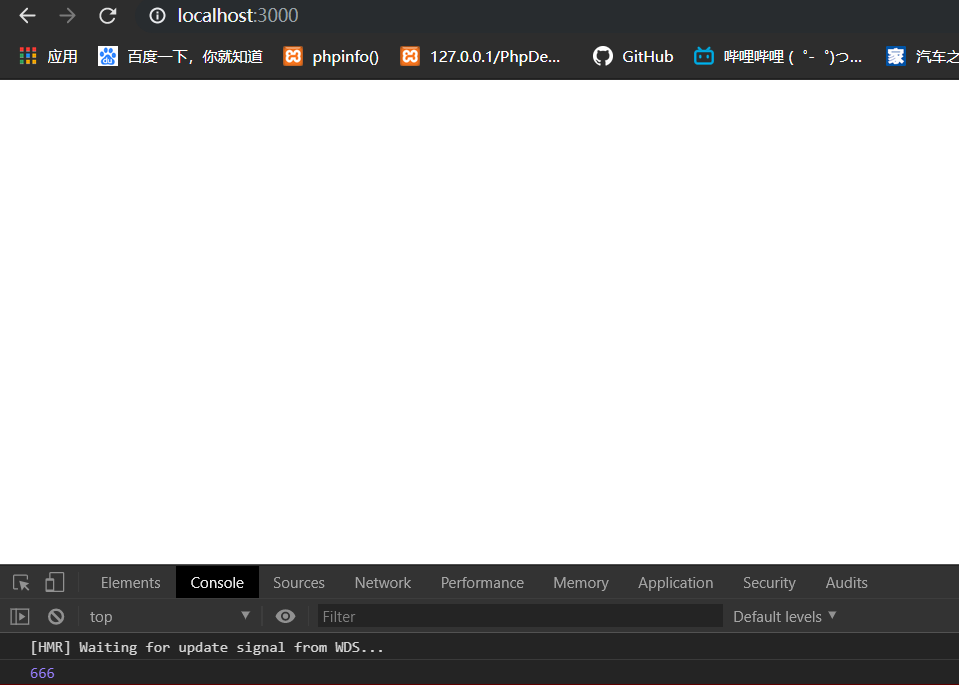Screen dimensions: 959x685
Task: Open the 哔哩哔哩 bookmark
Action: (x=703, y=56)
